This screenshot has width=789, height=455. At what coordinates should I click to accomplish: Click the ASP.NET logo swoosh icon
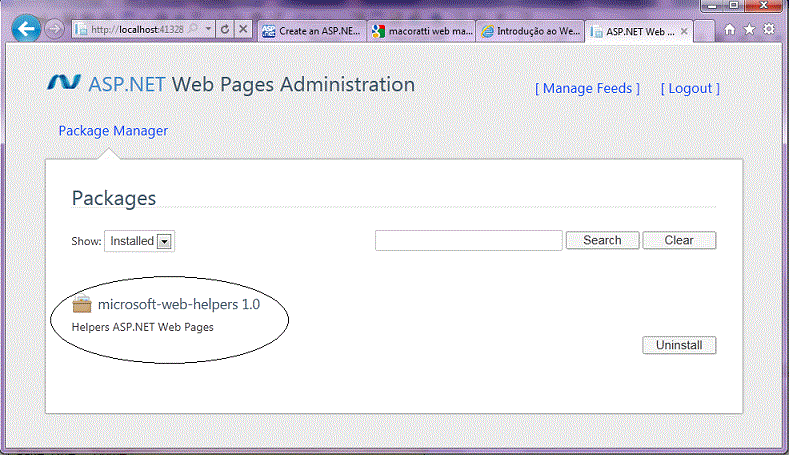coord(64,83)
